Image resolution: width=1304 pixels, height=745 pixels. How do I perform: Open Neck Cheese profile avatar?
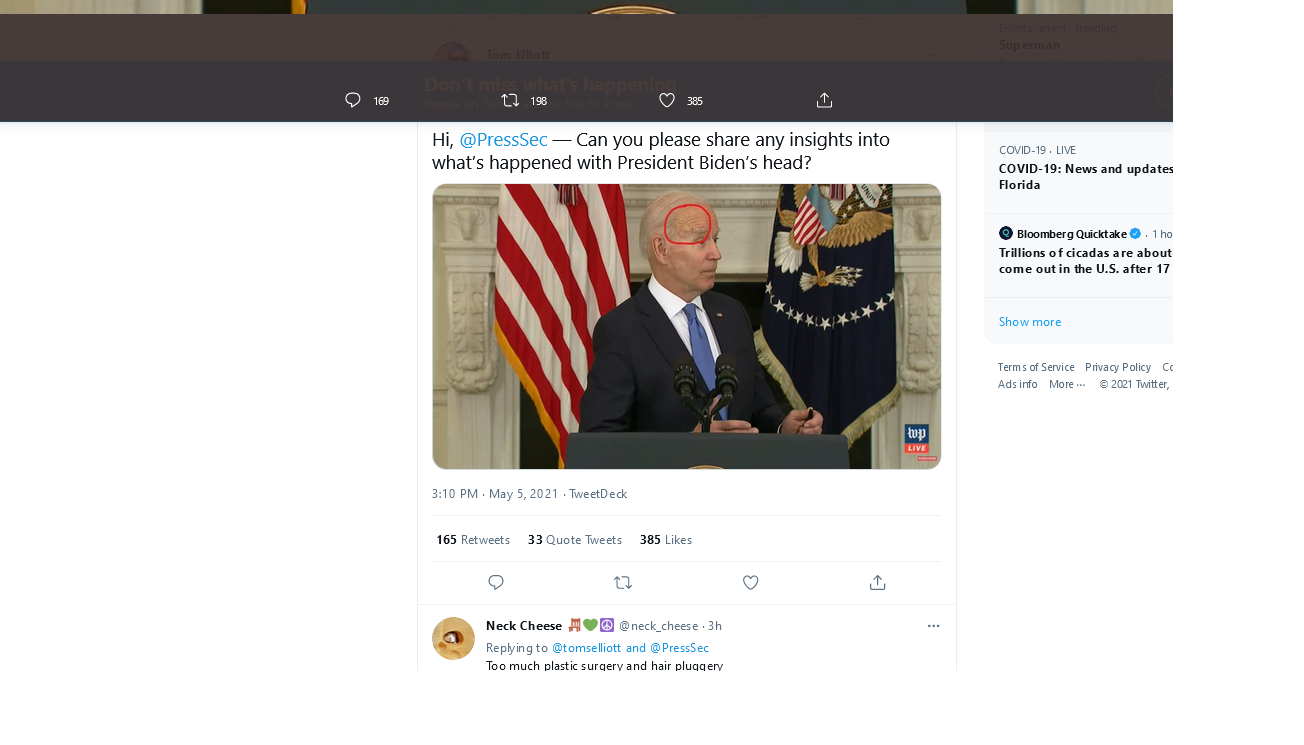click(453, 638)
